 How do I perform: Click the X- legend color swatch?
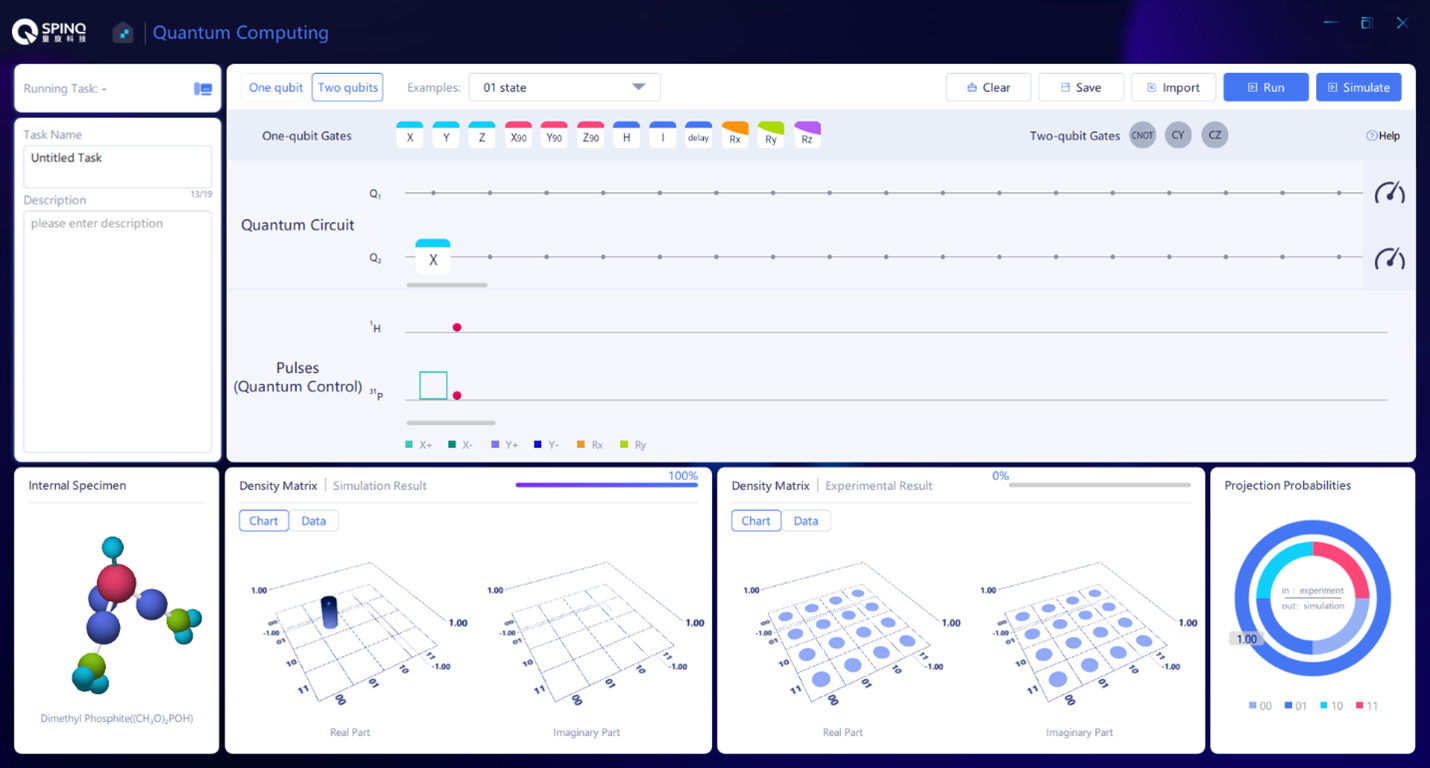pos(452,445)
